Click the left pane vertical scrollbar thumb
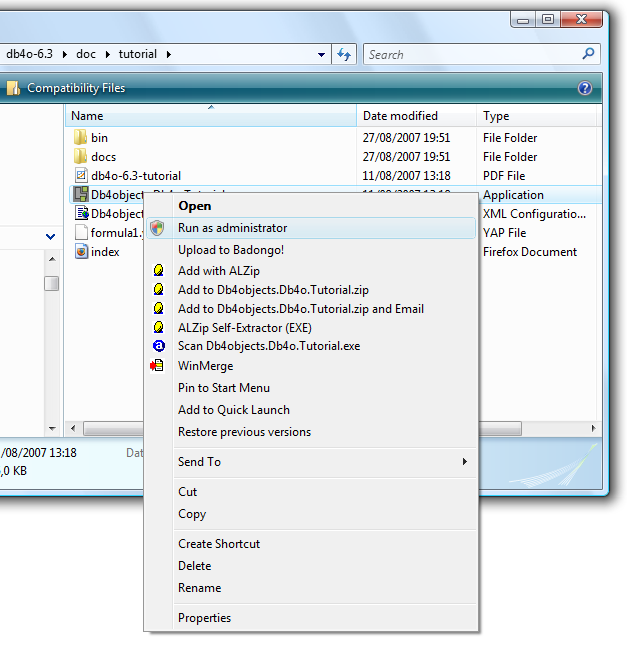Viewport: 627px width, 646px height. click(51, 283)
